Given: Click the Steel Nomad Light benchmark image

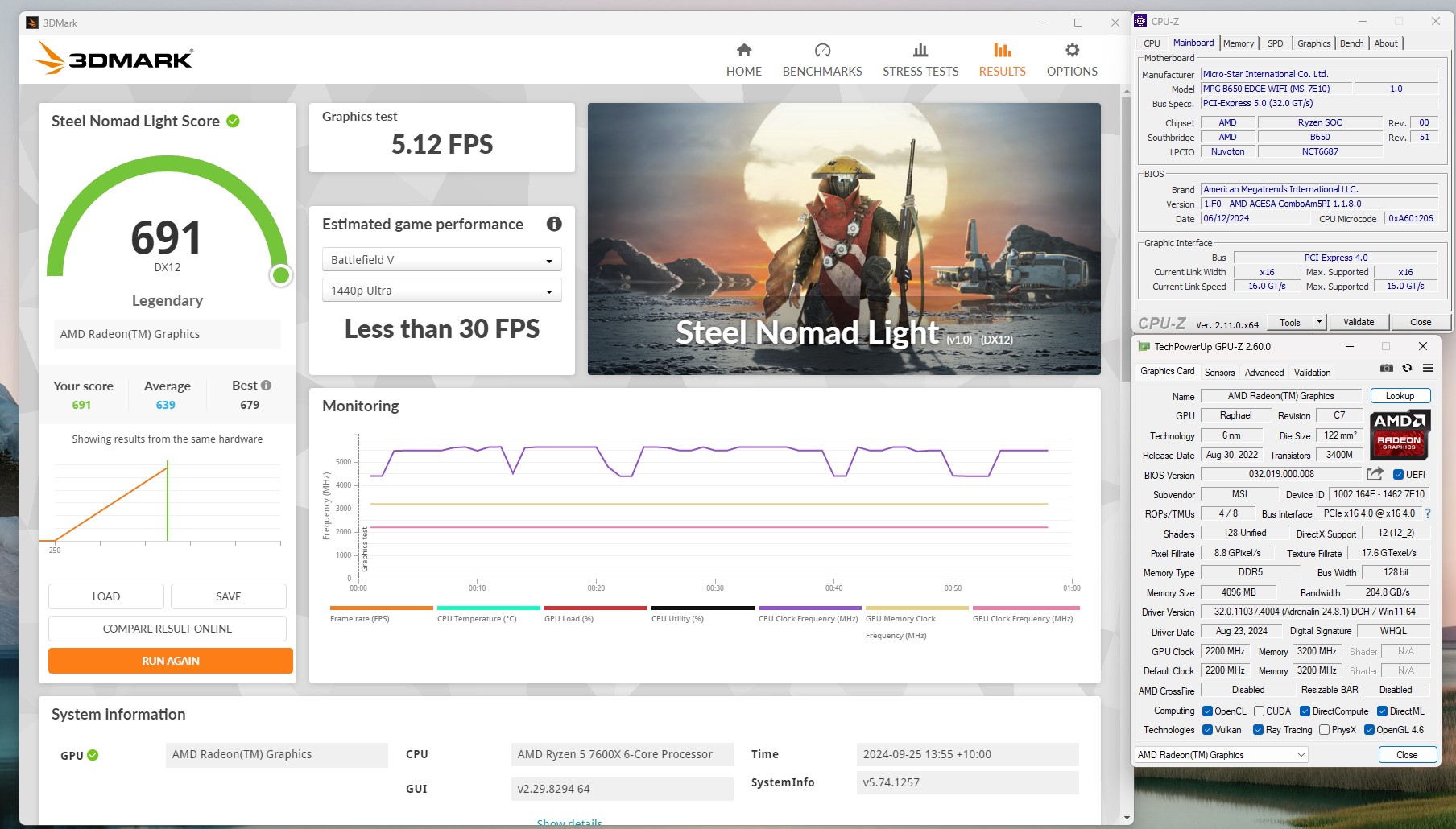Looking at the screenshot, I should click(844, 239).
